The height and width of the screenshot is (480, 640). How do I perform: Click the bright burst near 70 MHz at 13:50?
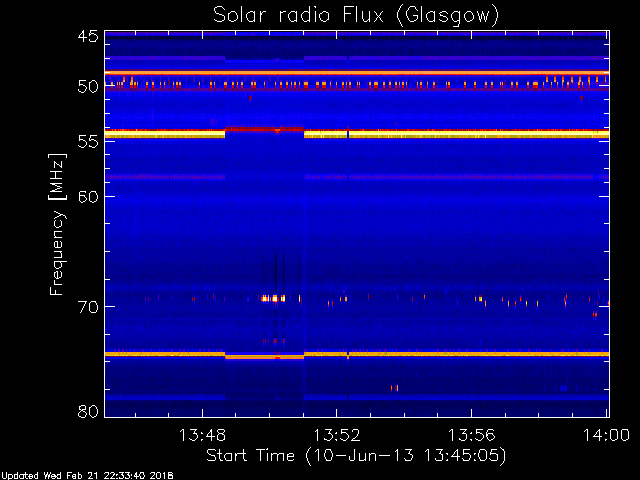273,299
